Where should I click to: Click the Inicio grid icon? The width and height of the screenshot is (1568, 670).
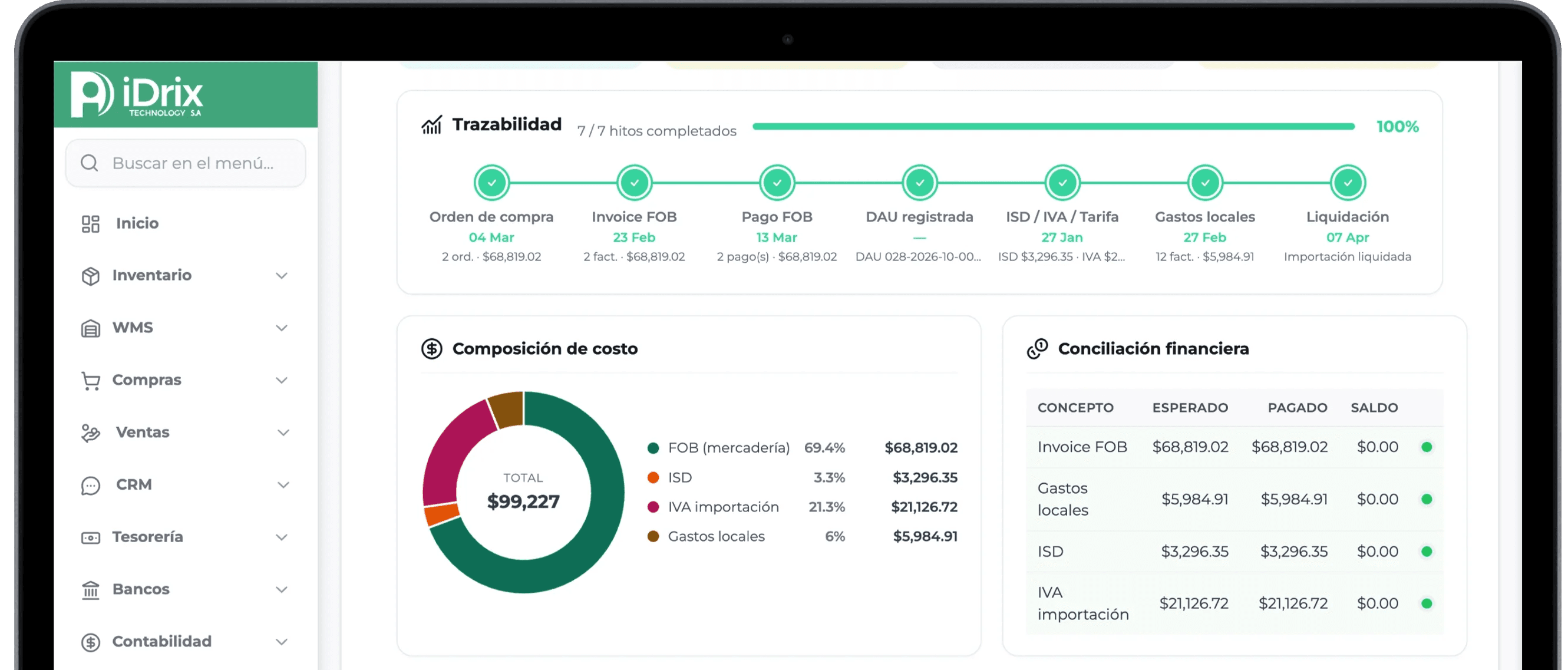[91, 224]
